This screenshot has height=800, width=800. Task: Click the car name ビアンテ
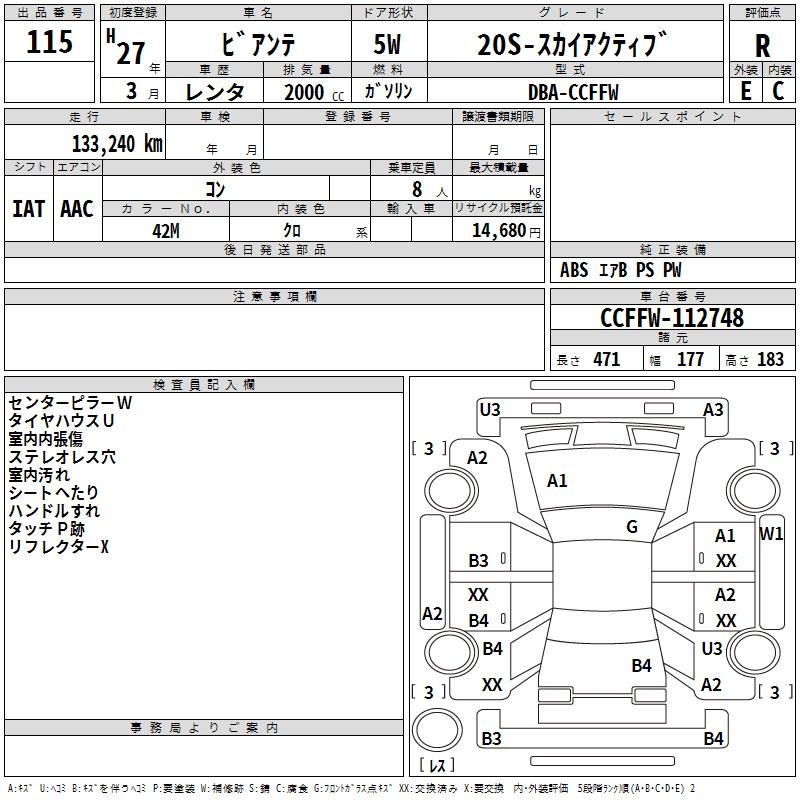[258, 44]
